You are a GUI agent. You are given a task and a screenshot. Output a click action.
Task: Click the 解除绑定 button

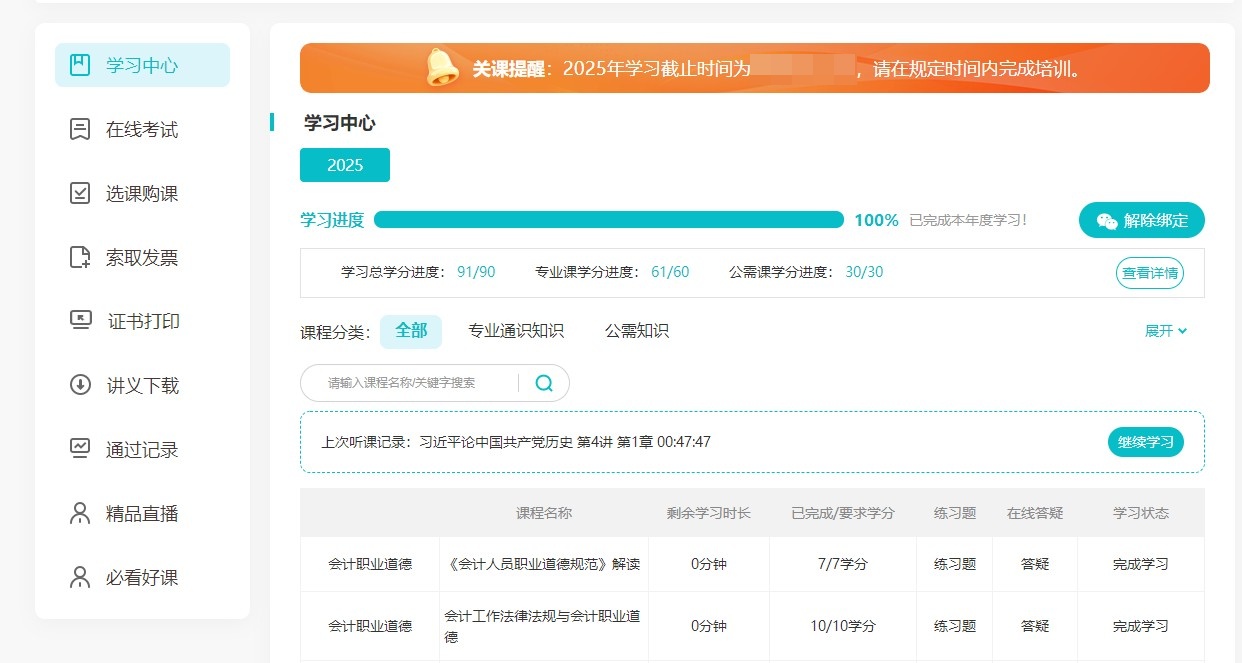[x=1141, y=220]
